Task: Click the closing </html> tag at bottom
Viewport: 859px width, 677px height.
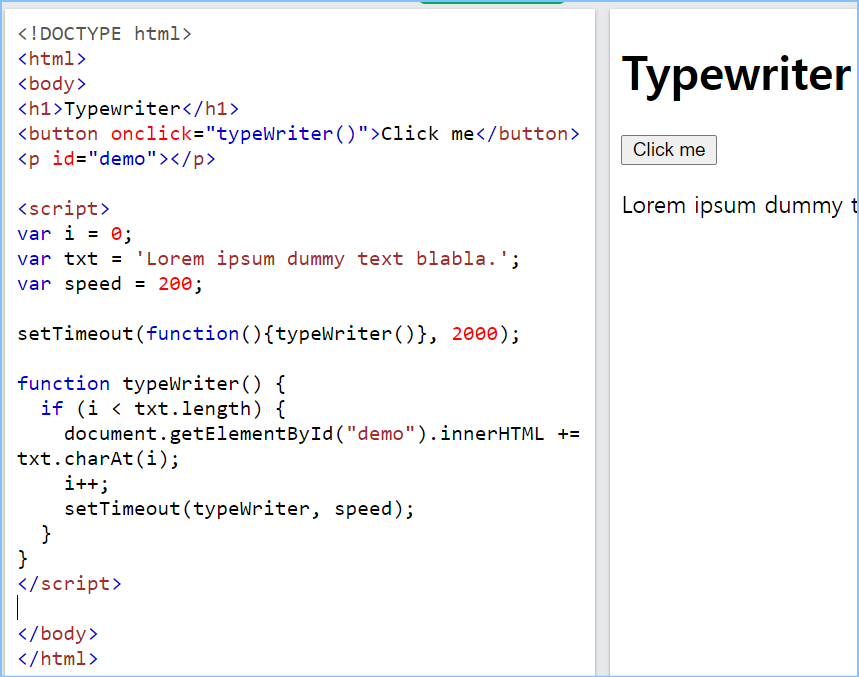Action: pos(58,659)
